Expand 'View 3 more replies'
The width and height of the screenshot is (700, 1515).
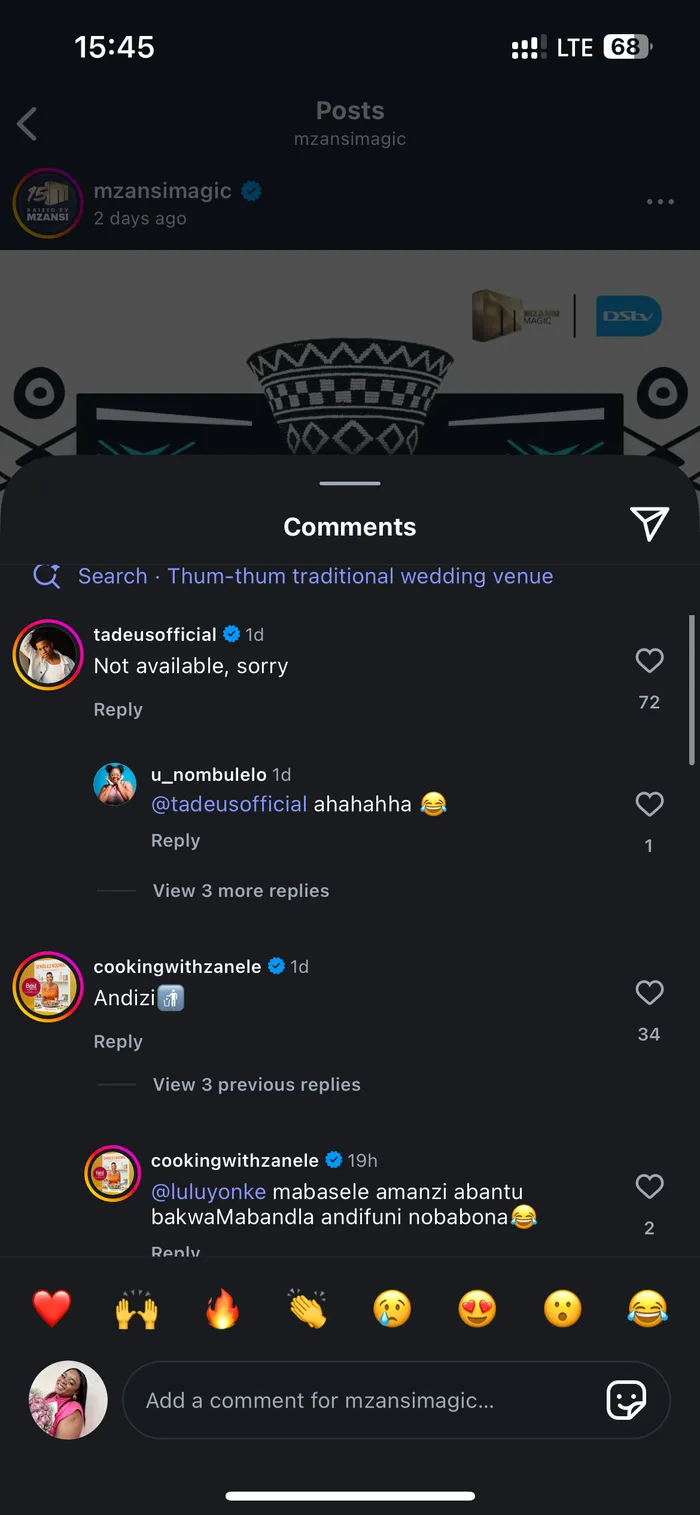tap(241, 891)
